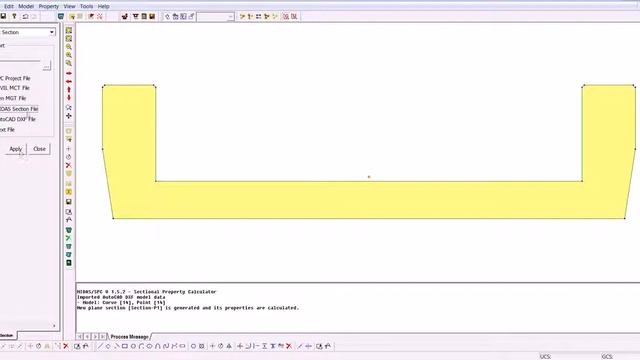Click the left panel scrollbar right arrow

coord(54,326)
